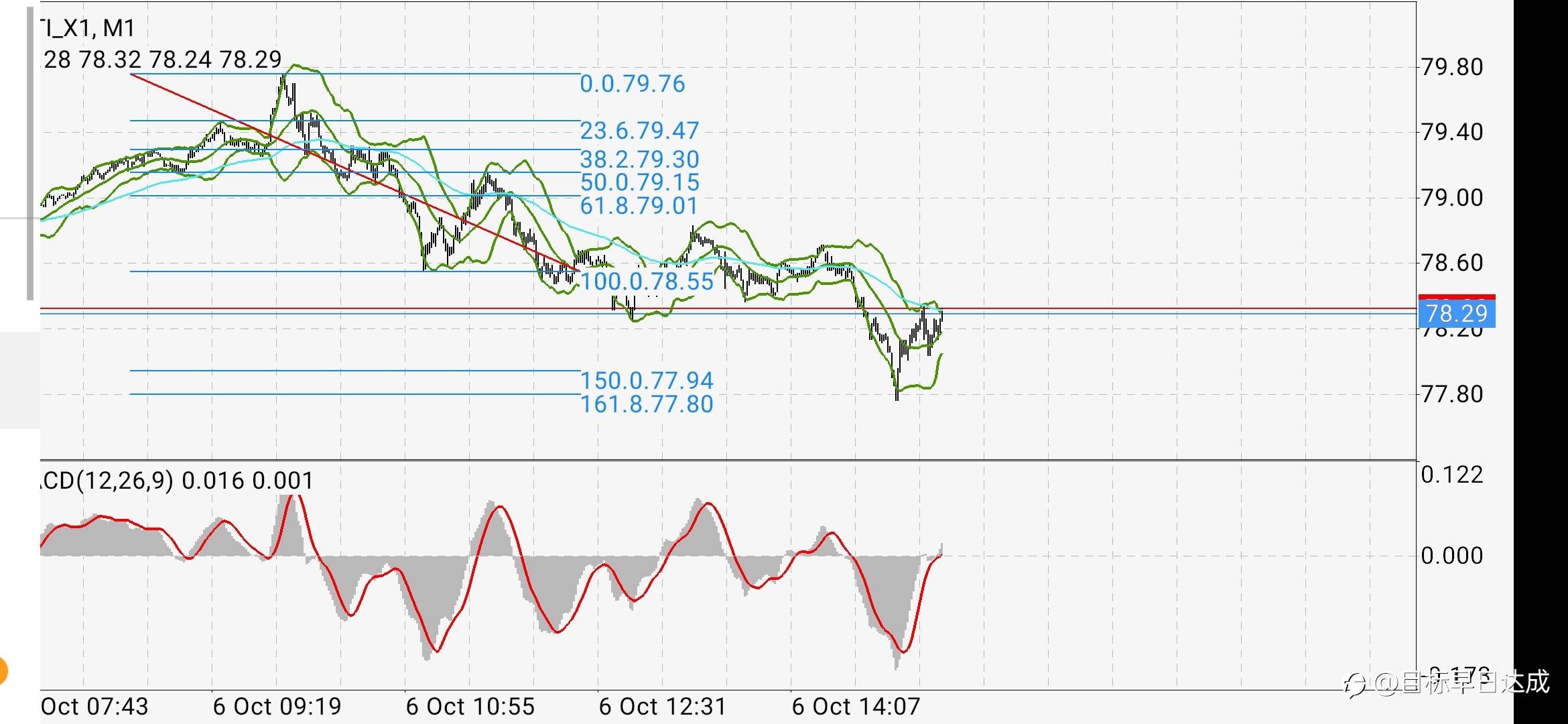Viewport: 1568px width, 724px height.
Task: Click the 6 Oct 10:55 time label
Action: (x=470, y=707)
